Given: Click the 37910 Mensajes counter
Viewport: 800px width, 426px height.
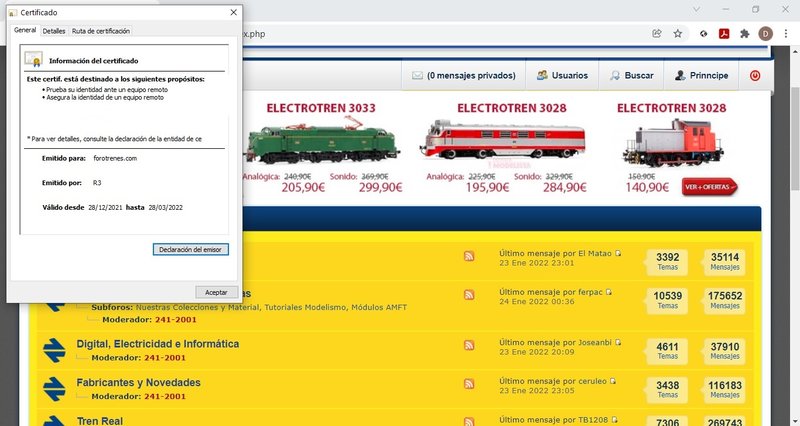Looking at the screenshot, I should [724, 351].
